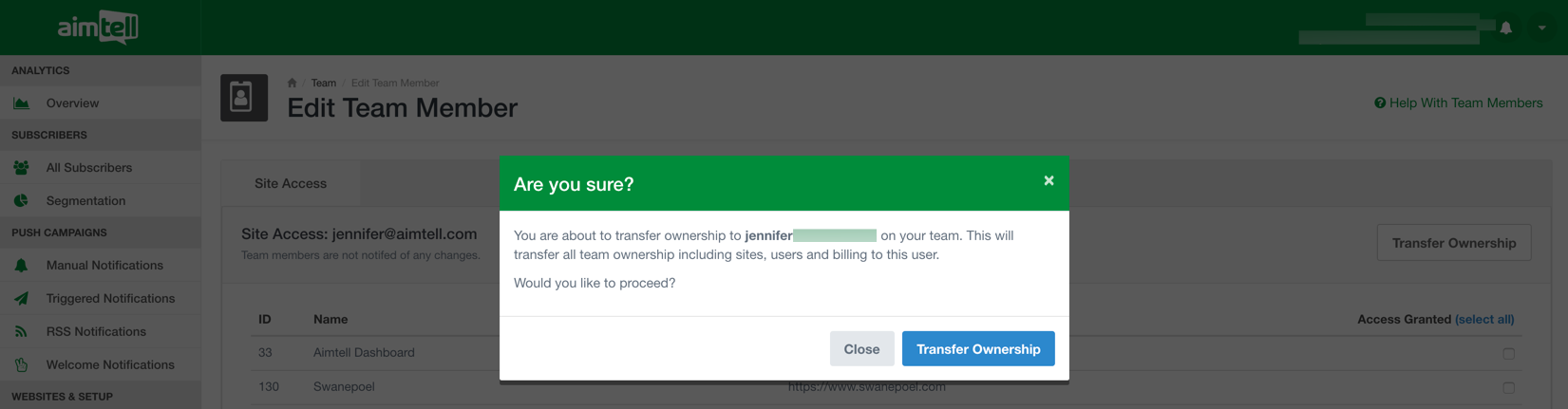Confirm with blue Transfer Ownership button

coord(978,348)
